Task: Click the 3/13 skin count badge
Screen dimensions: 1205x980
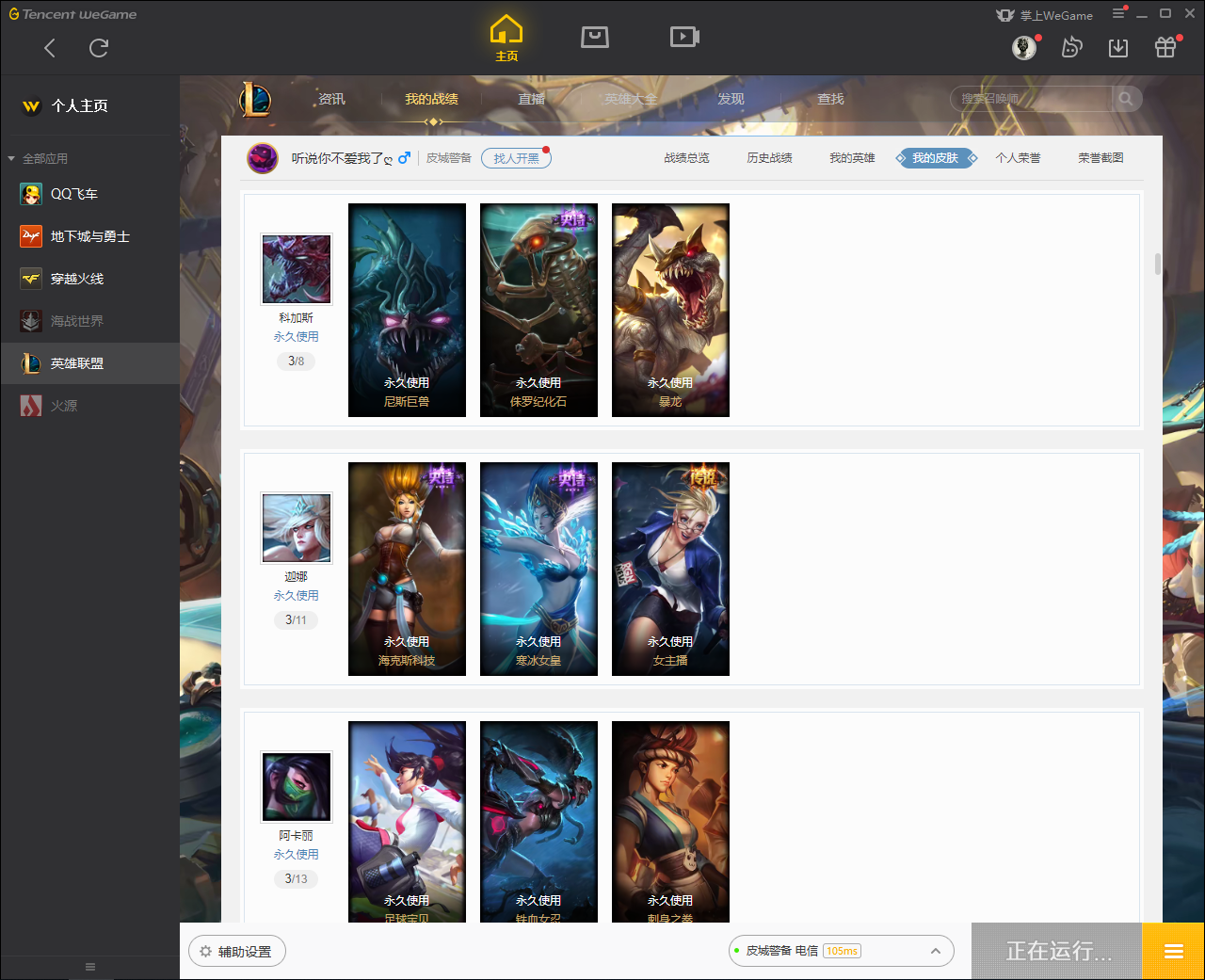Action: pyautogui.click(x=297, y=879)
